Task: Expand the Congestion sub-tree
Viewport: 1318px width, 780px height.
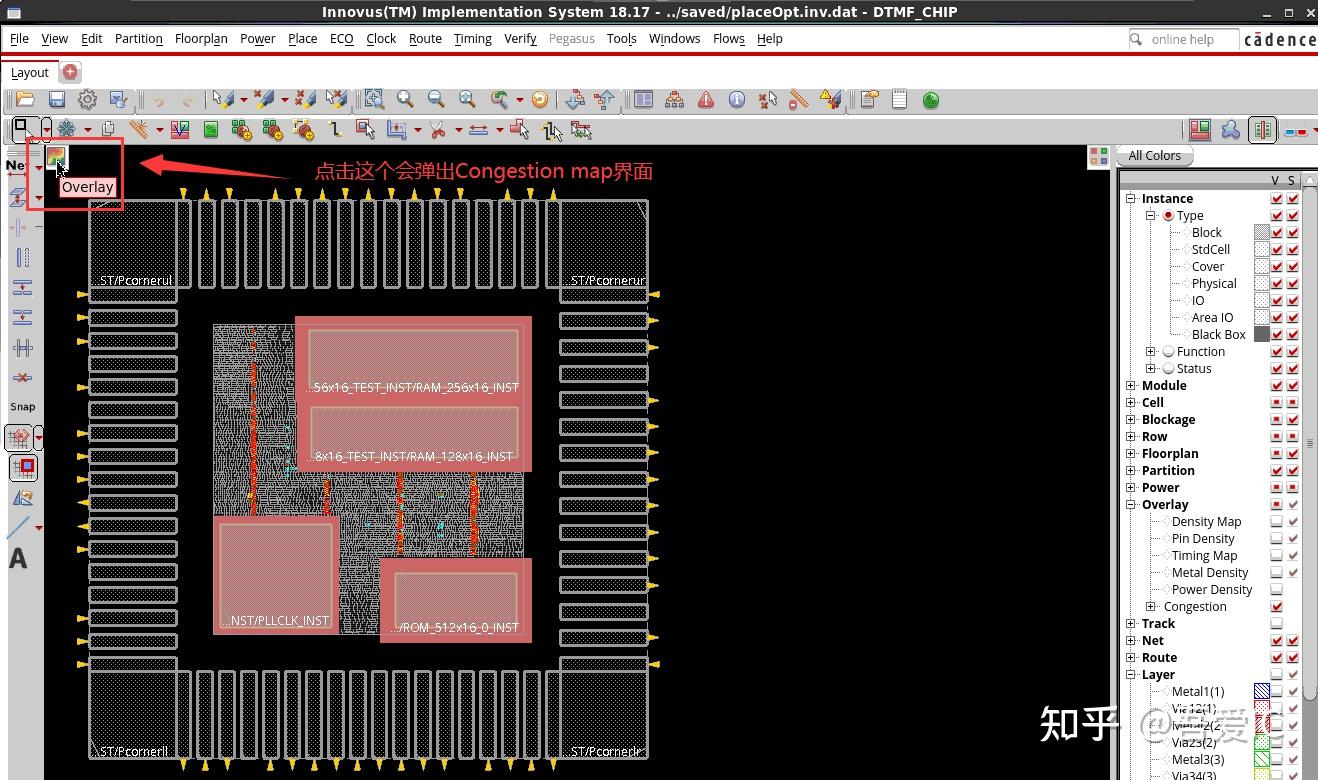Action: [1151, 607]
